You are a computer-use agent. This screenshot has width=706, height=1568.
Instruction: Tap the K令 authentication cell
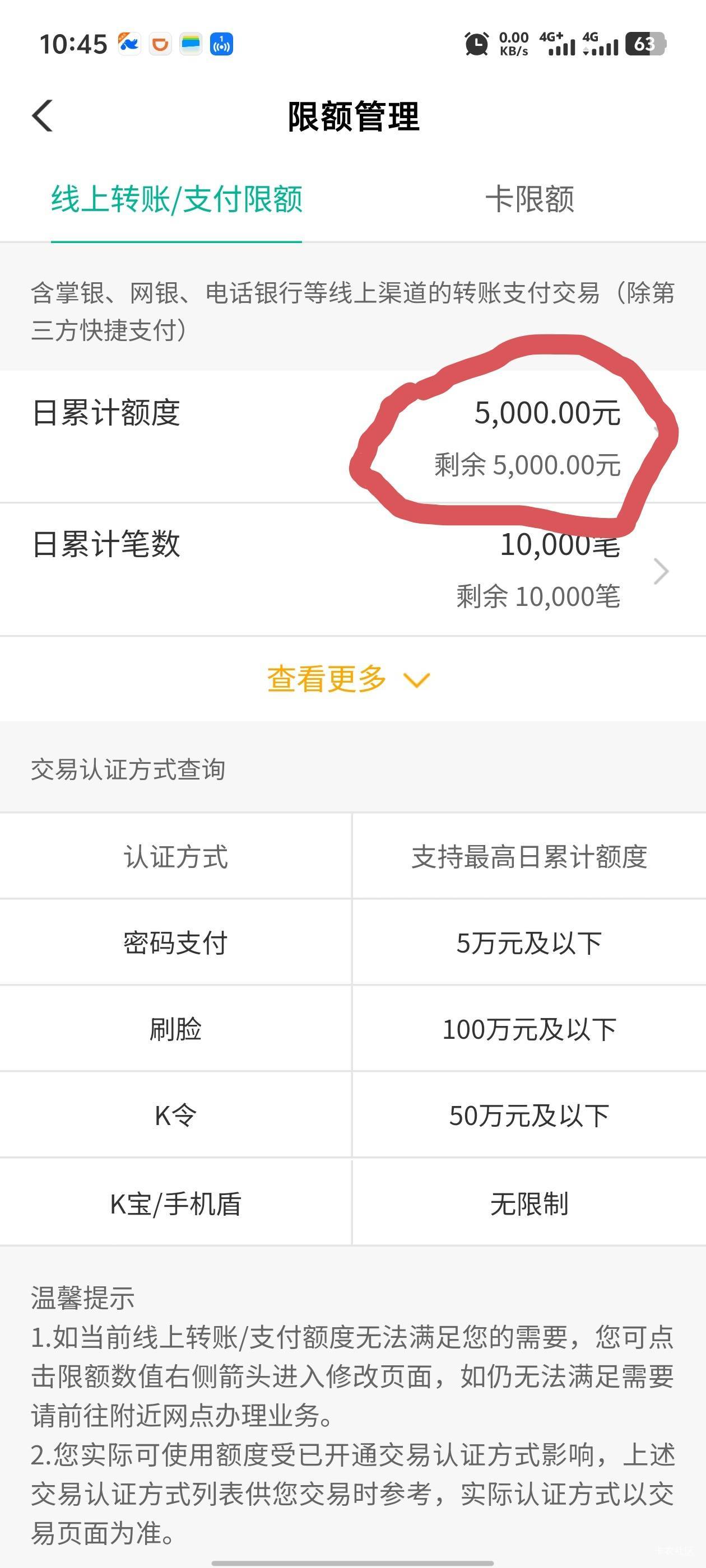point(175,1116)
